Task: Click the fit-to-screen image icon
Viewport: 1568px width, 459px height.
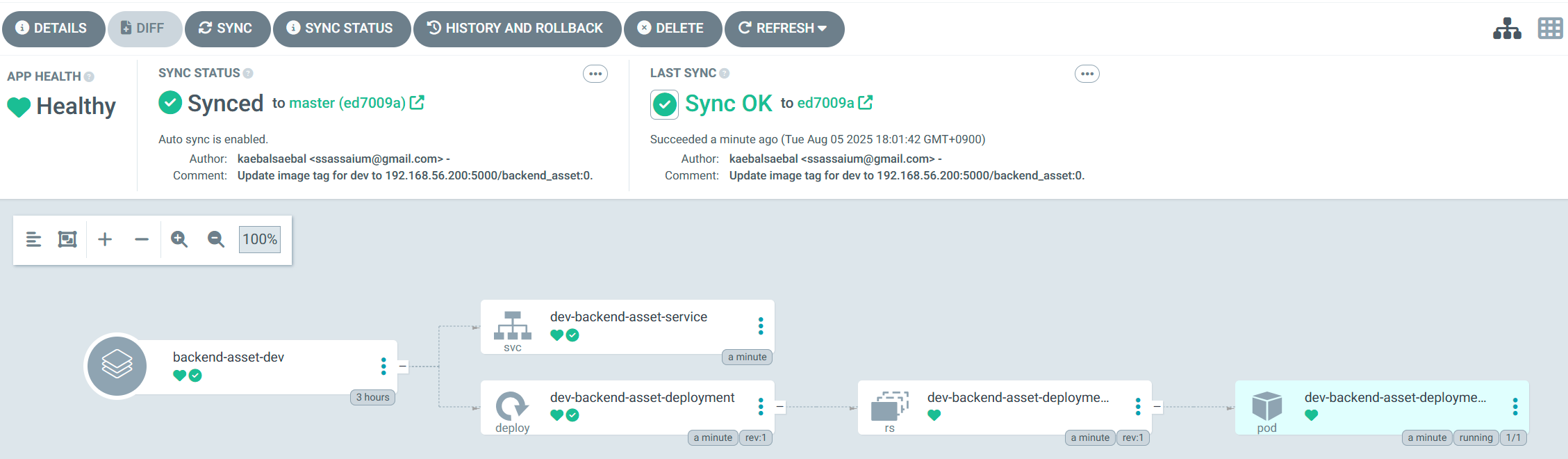Action: pos(67,239)
